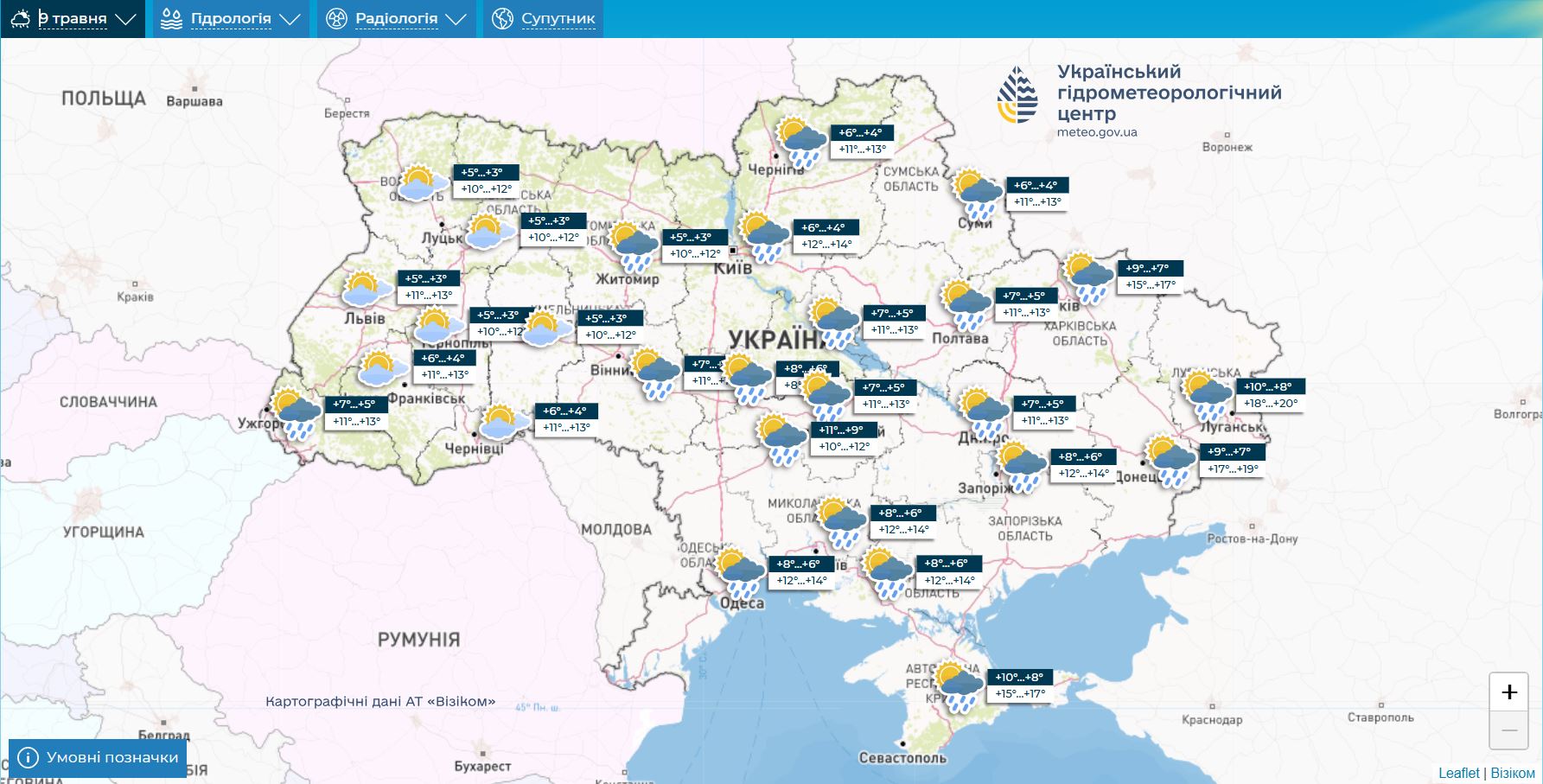The image size is (1543, 784).
Task: Click the rain icon near Харків with +15°...+17°
Action: coord(1089,277)
